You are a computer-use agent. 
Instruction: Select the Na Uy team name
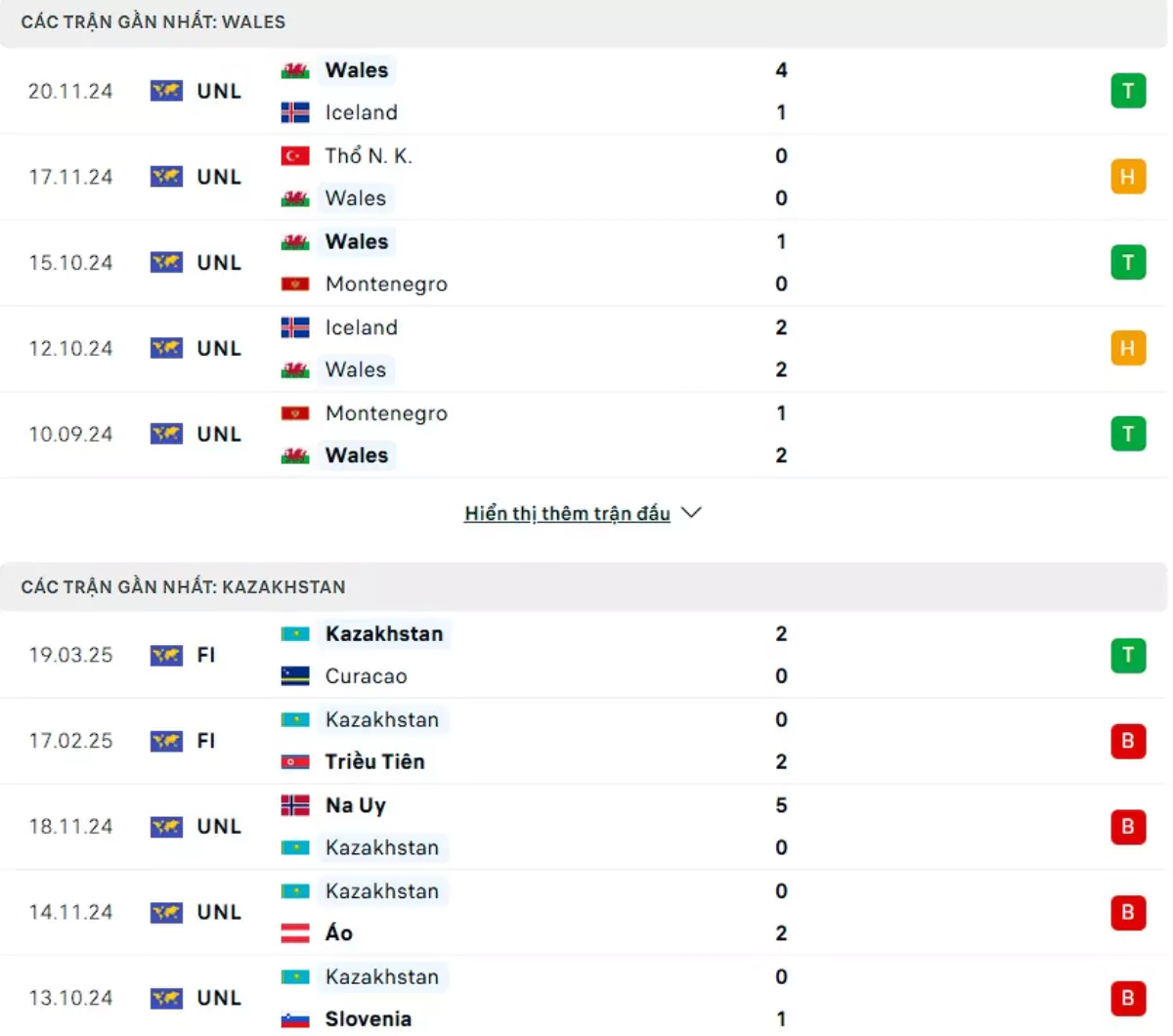pyautogui.click(x=356, y=805)
